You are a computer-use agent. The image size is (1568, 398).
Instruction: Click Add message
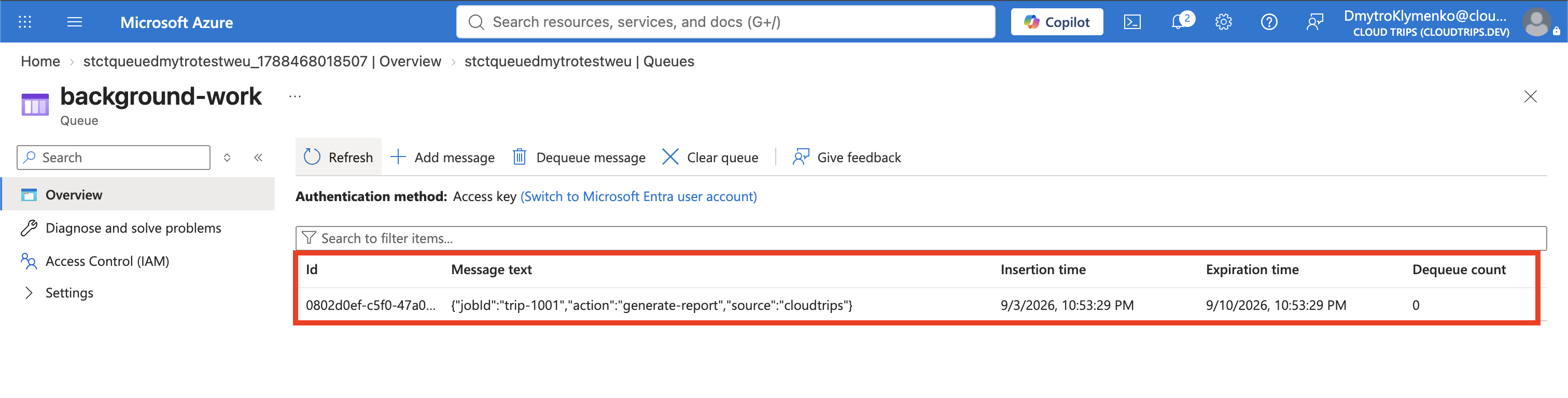click(442, 157)
